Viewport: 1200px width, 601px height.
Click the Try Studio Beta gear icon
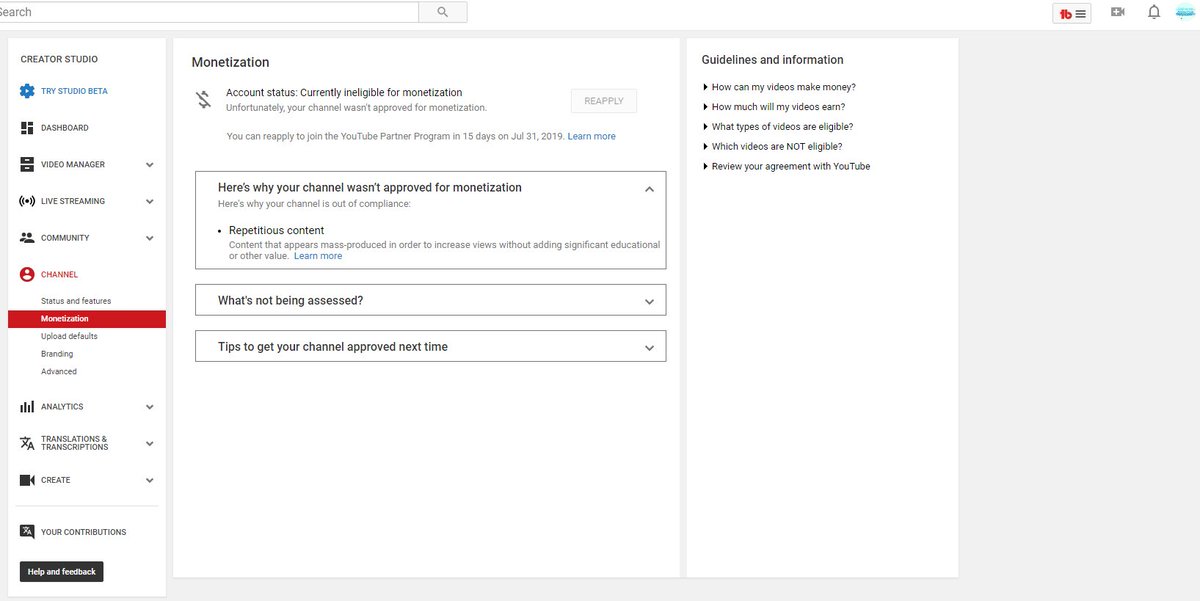click(27, 91)
